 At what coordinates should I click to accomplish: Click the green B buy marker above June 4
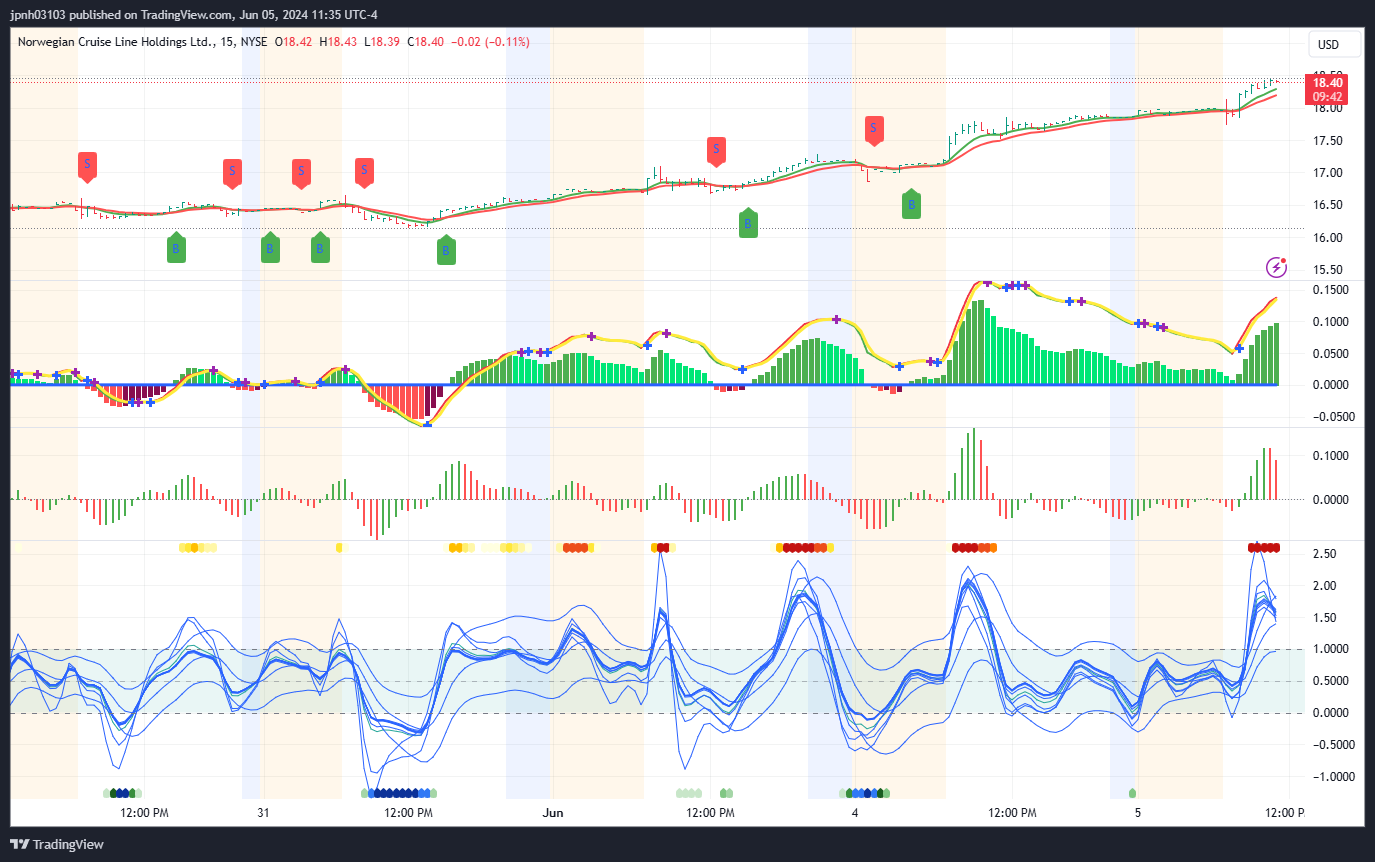point(911,204)
